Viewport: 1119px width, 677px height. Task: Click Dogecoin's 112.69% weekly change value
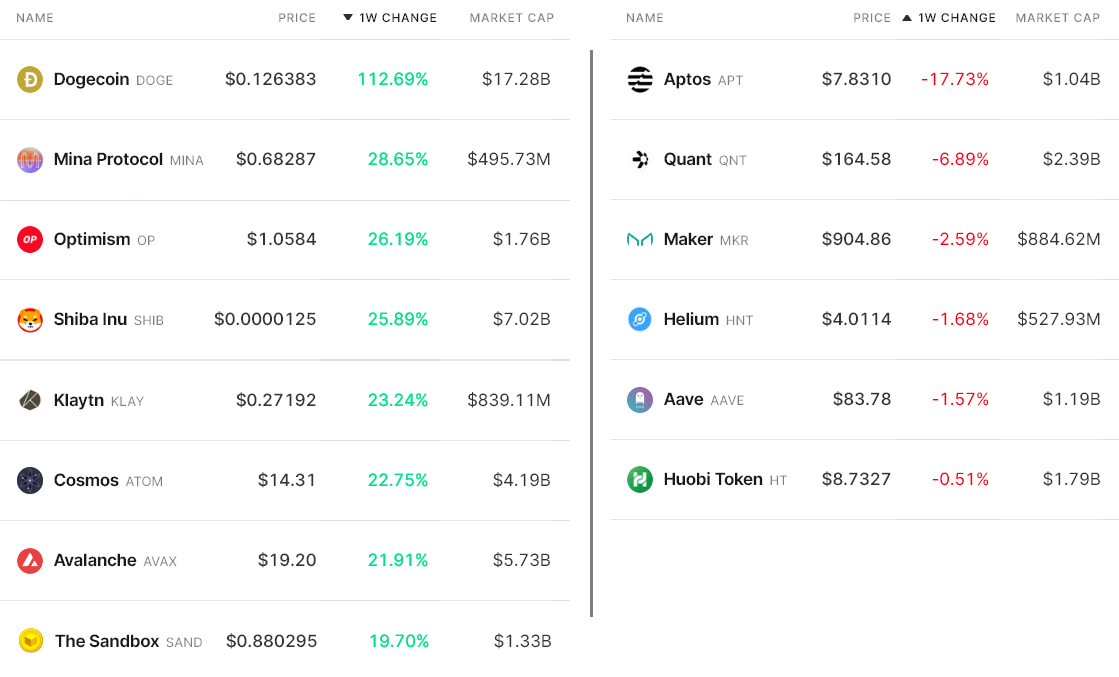click(393, 79)
